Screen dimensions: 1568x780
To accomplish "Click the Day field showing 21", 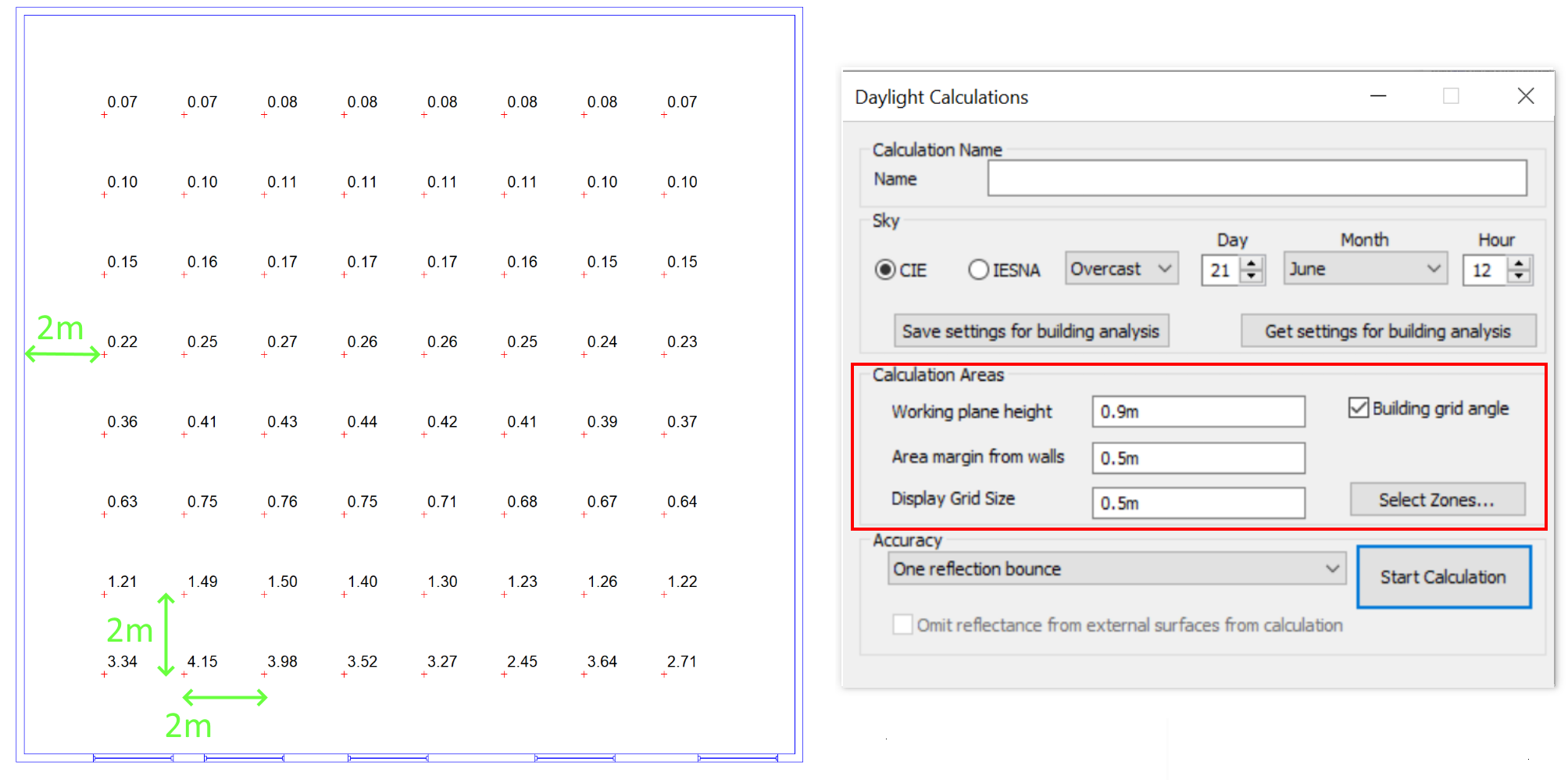I will 1221,270.
